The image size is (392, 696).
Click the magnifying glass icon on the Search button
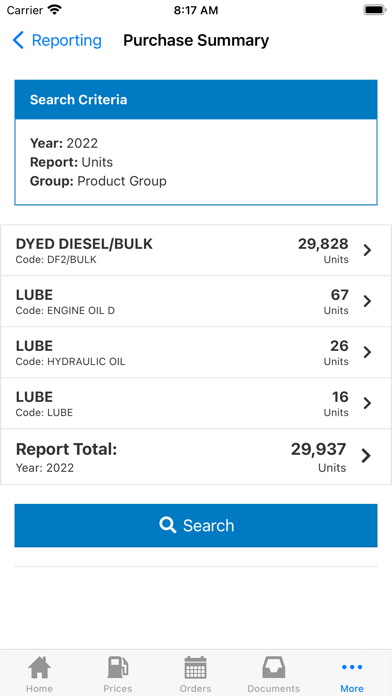click(x=167, y=525)
